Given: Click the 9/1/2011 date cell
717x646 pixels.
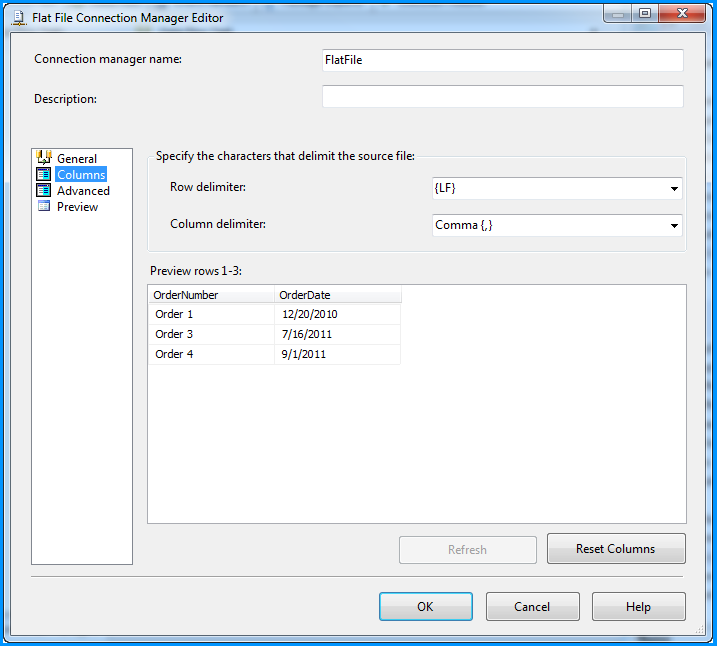Looking at the screenshot, I should [337, 354].
